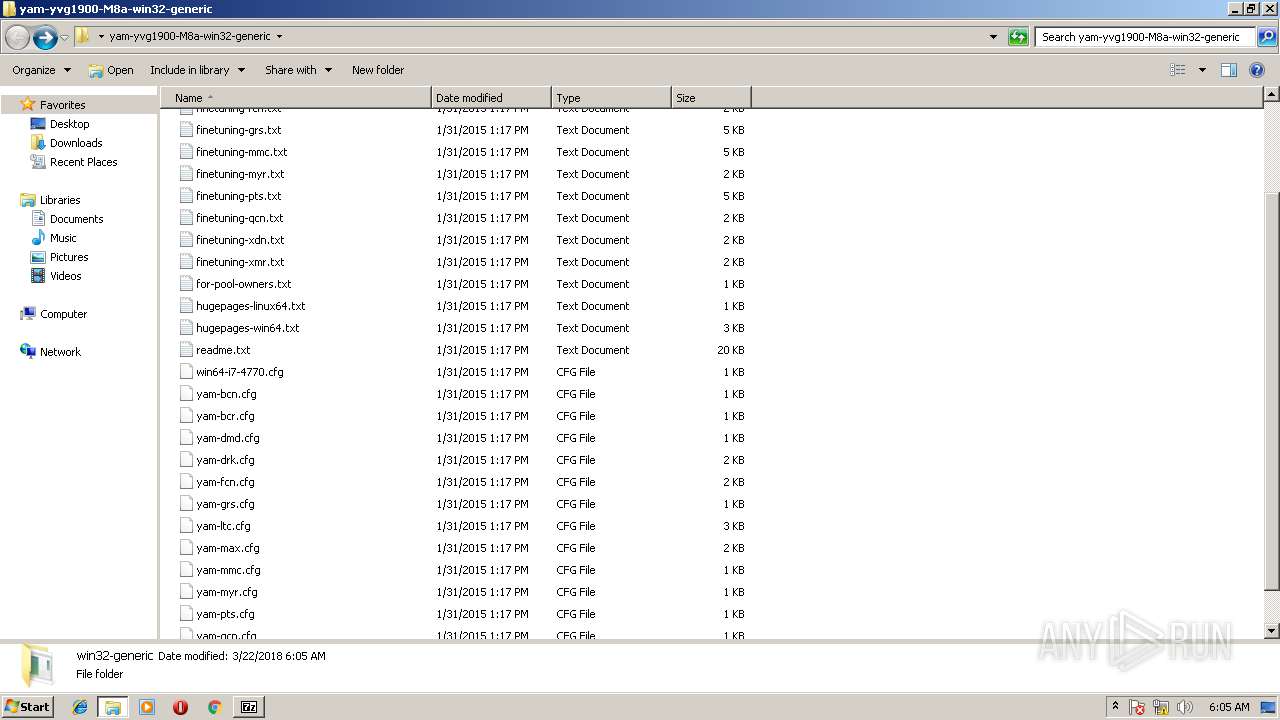This screenshot has width=1280, height=720.
Task: Click the yam-grs.cfg file name
Action: tap(225, 504)
